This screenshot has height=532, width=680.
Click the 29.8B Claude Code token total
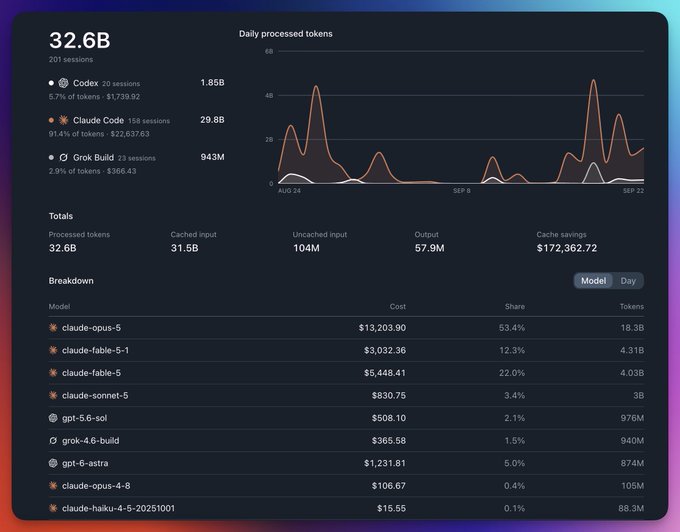212,120
